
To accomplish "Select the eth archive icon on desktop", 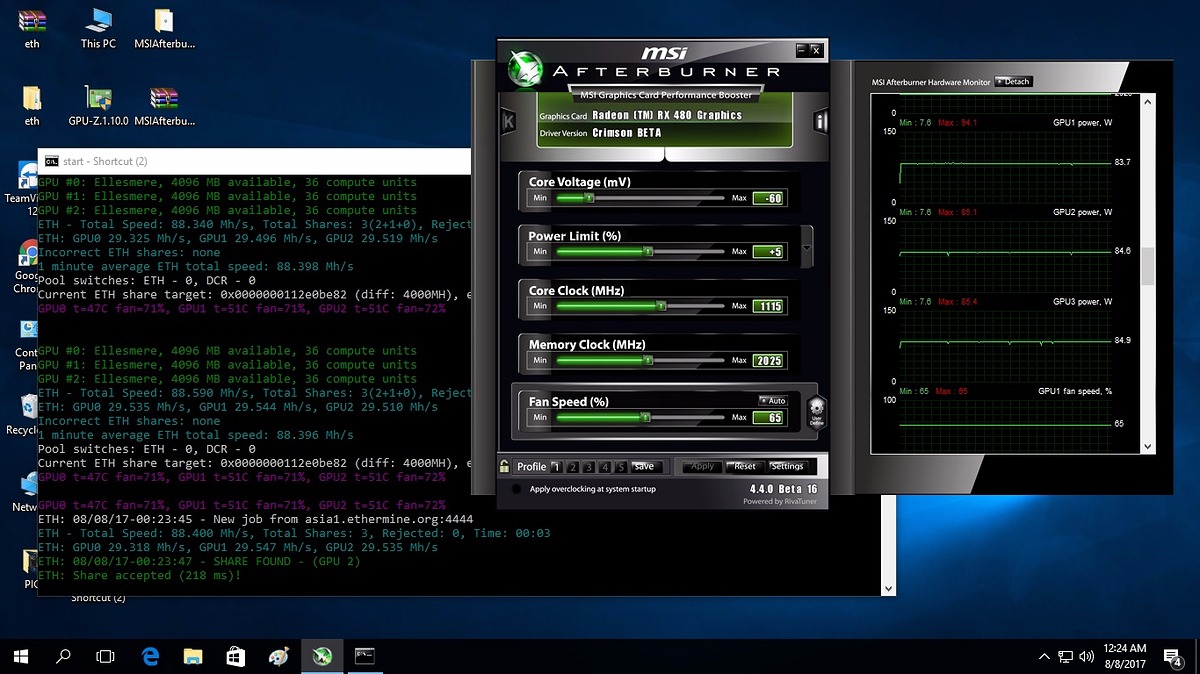I will [x=32, y=29].
